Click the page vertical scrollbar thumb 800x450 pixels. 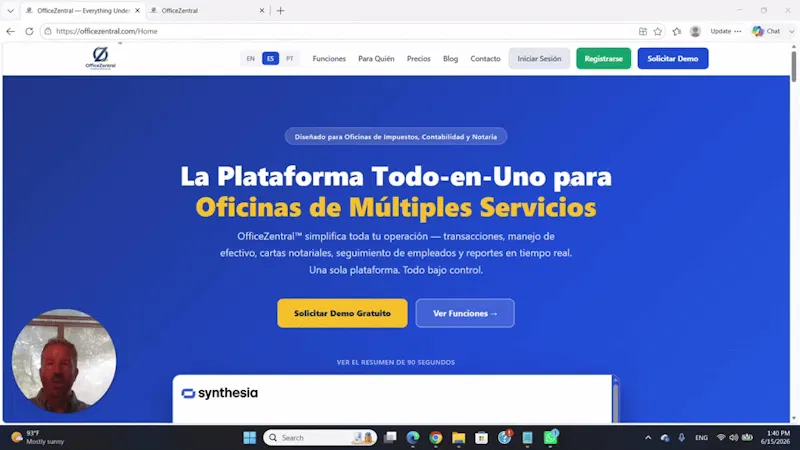click(x=794, y=66)
